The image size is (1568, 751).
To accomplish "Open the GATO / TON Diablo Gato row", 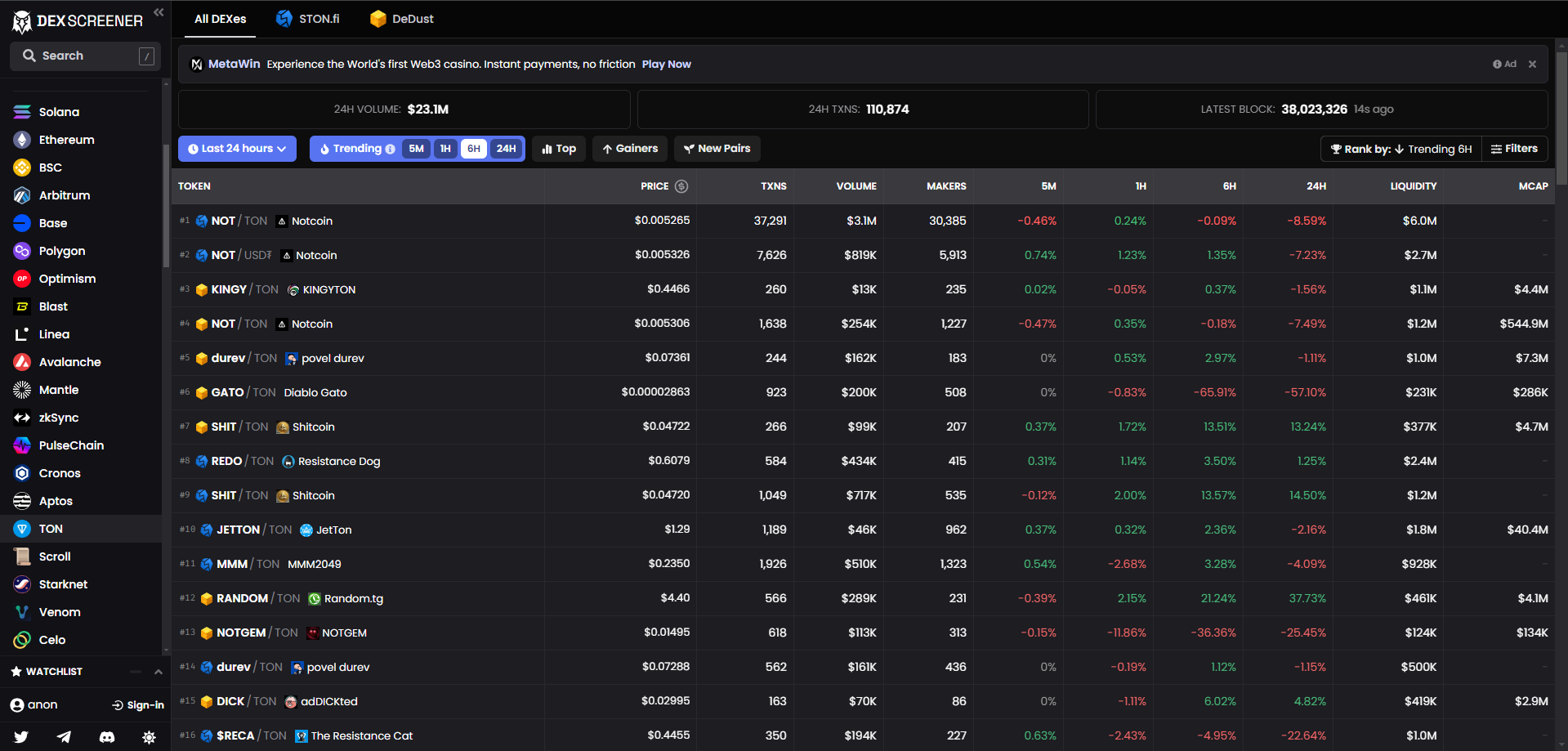I will coord(863,392).
